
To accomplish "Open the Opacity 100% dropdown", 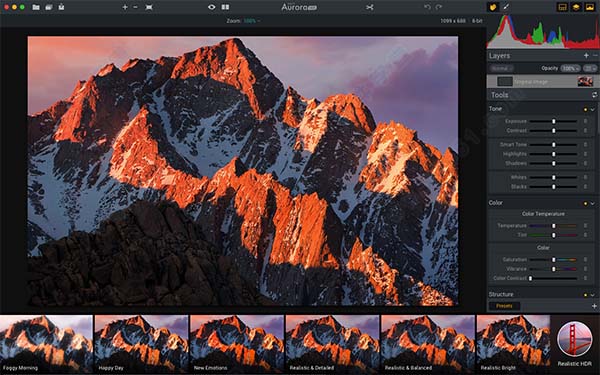I will 570,68.
